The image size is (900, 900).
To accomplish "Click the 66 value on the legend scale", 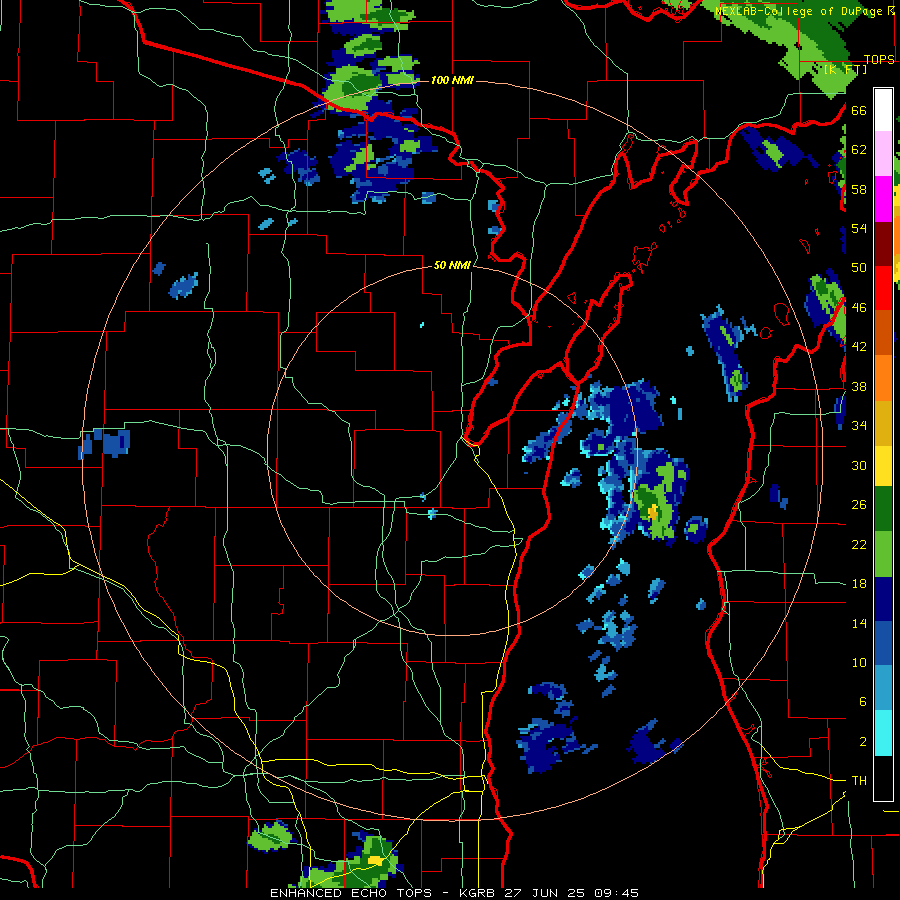I will pos(859,110).
